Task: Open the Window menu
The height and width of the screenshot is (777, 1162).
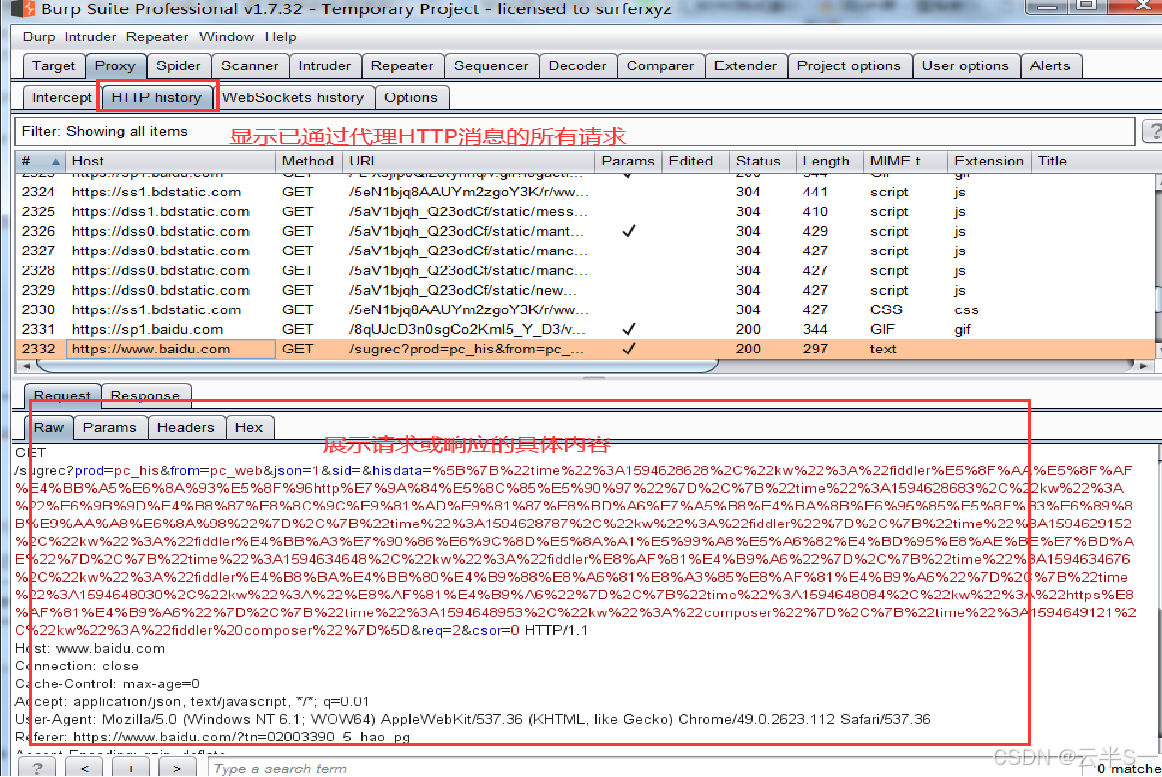Action: click(x=226, y=36)
